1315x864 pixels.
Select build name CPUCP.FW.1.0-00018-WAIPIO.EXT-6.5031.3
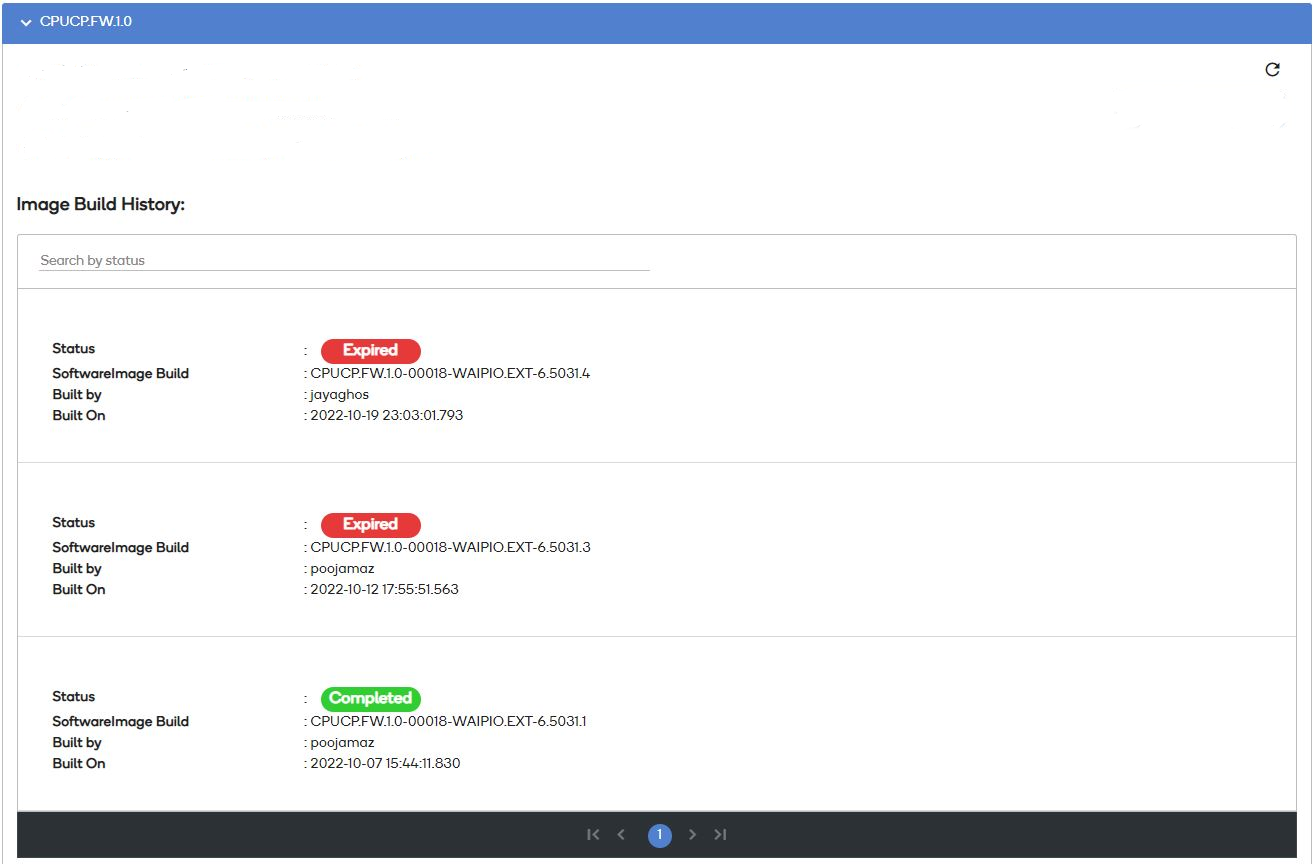pos(450,548)
